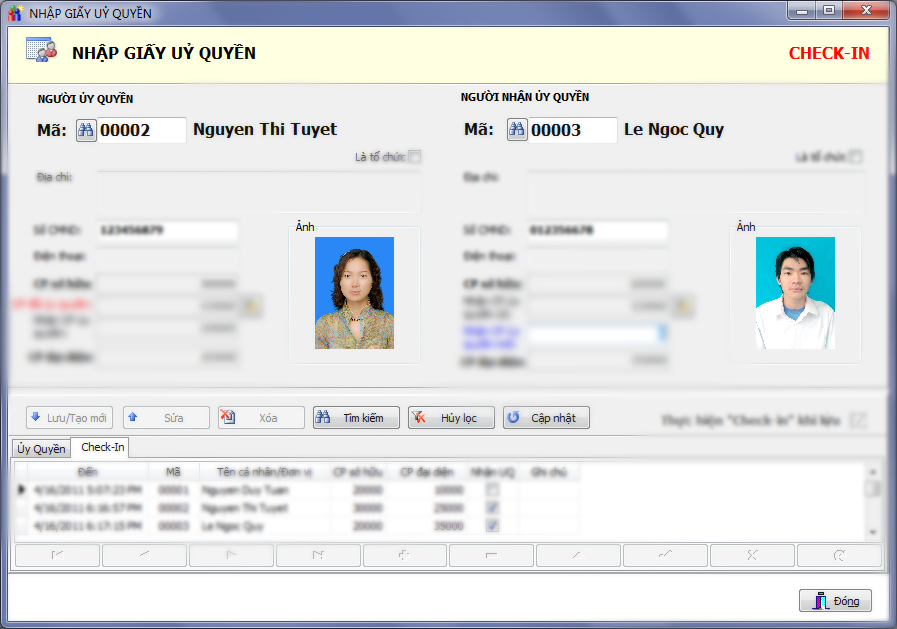Click the Sửa edit button
Image resolution: width=897 pixels, height=629 pixels.
click(x=166, y=418)
